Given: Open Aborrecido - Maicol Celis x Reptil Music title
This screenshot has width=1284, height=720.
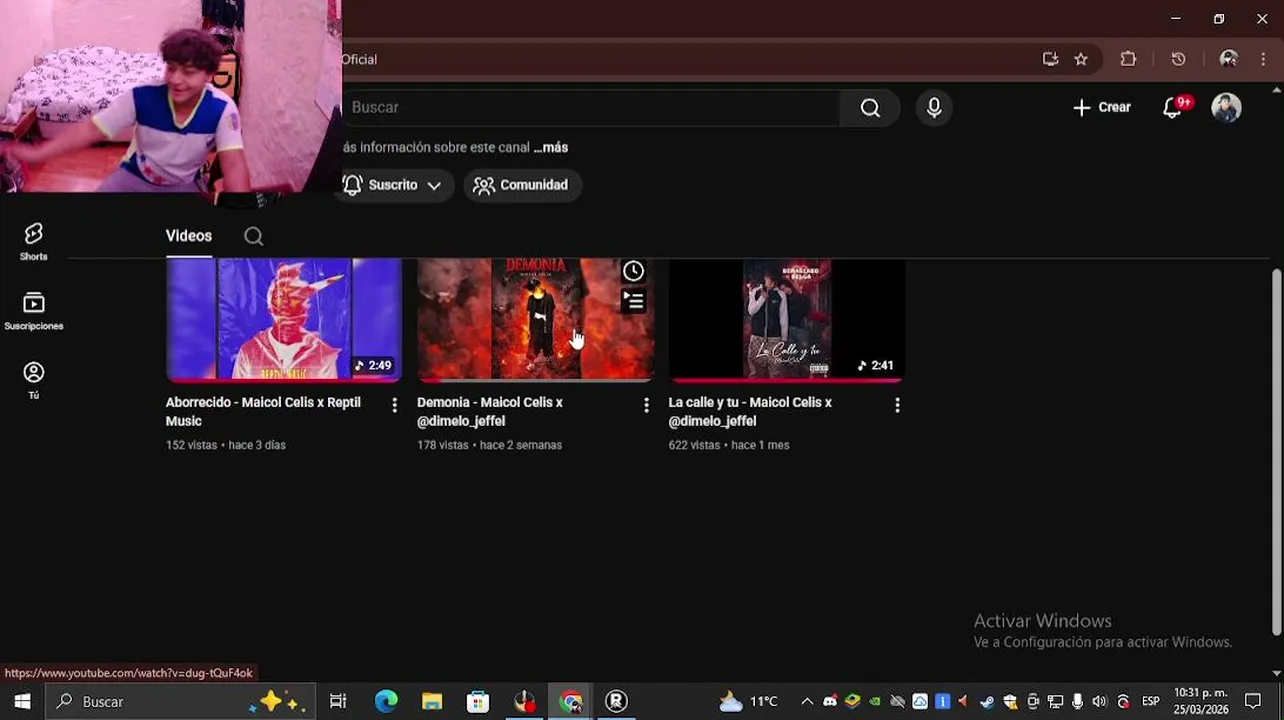Looking at the screenshot, I should (263, 411).
